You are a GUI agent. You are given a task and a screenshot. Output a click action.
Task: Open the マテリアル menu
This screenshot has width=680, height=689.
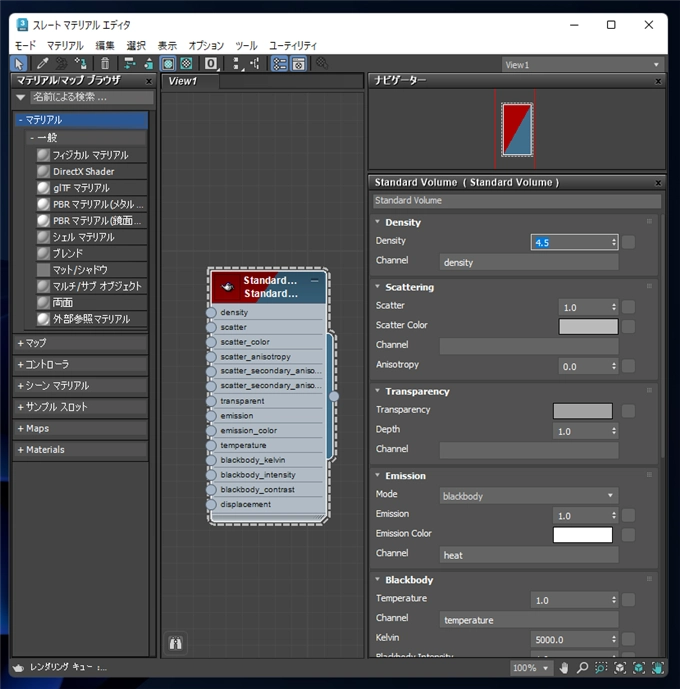point(65,46)
